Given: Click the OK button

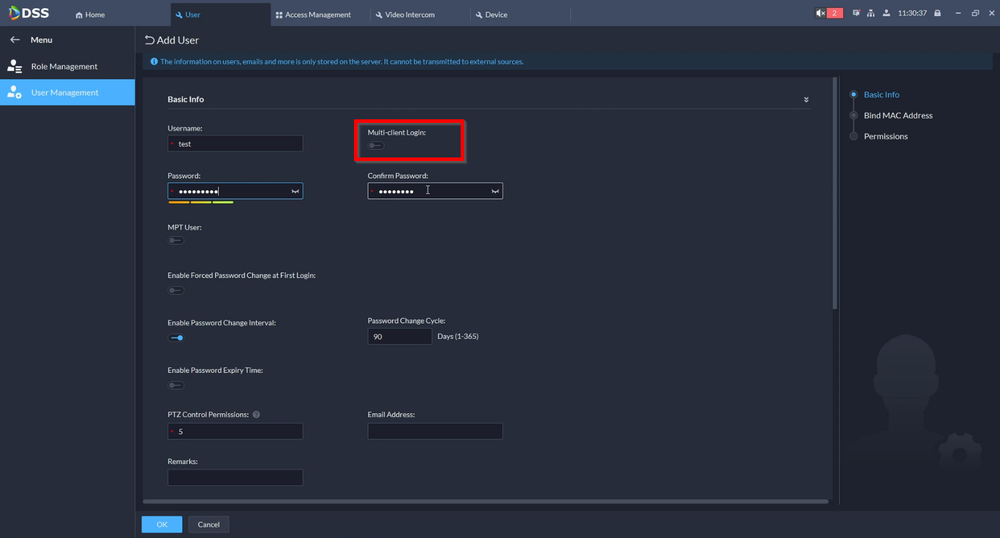Looking at the screenshot, I should 161,524.
